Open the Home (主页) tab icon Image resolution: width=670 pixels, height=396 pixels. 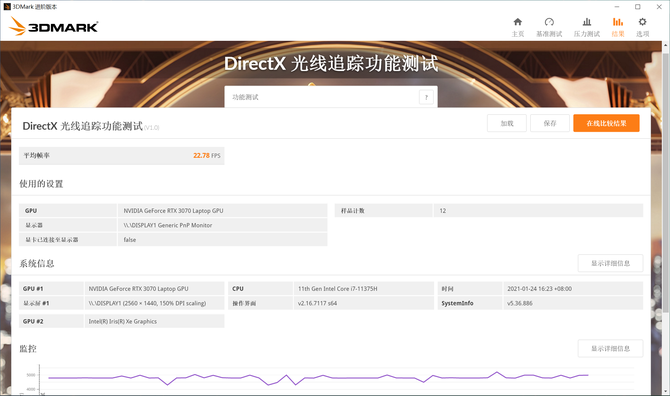(517, 22)
